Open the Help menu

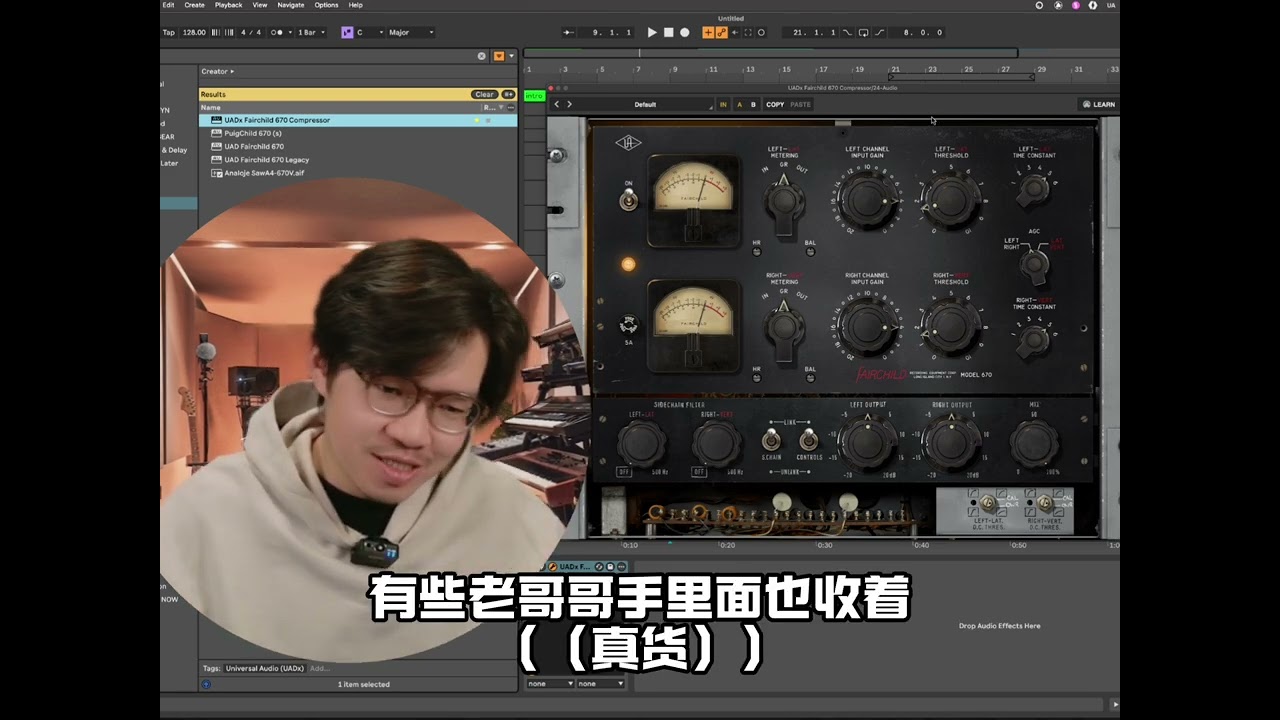point(355,5)
